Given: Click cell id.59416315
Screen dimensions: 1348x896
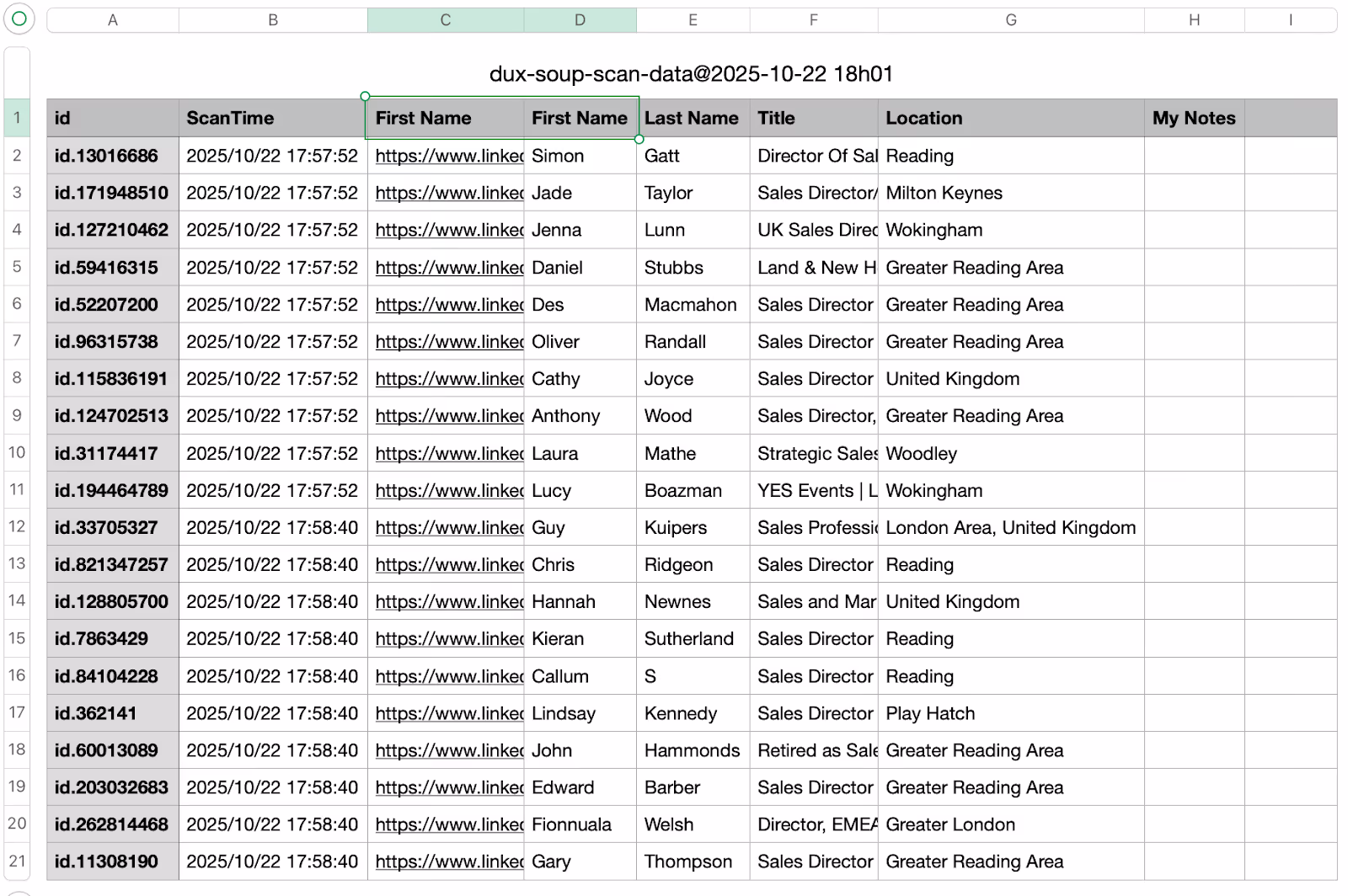Looking at the screenshot, I should click(113, 268).
